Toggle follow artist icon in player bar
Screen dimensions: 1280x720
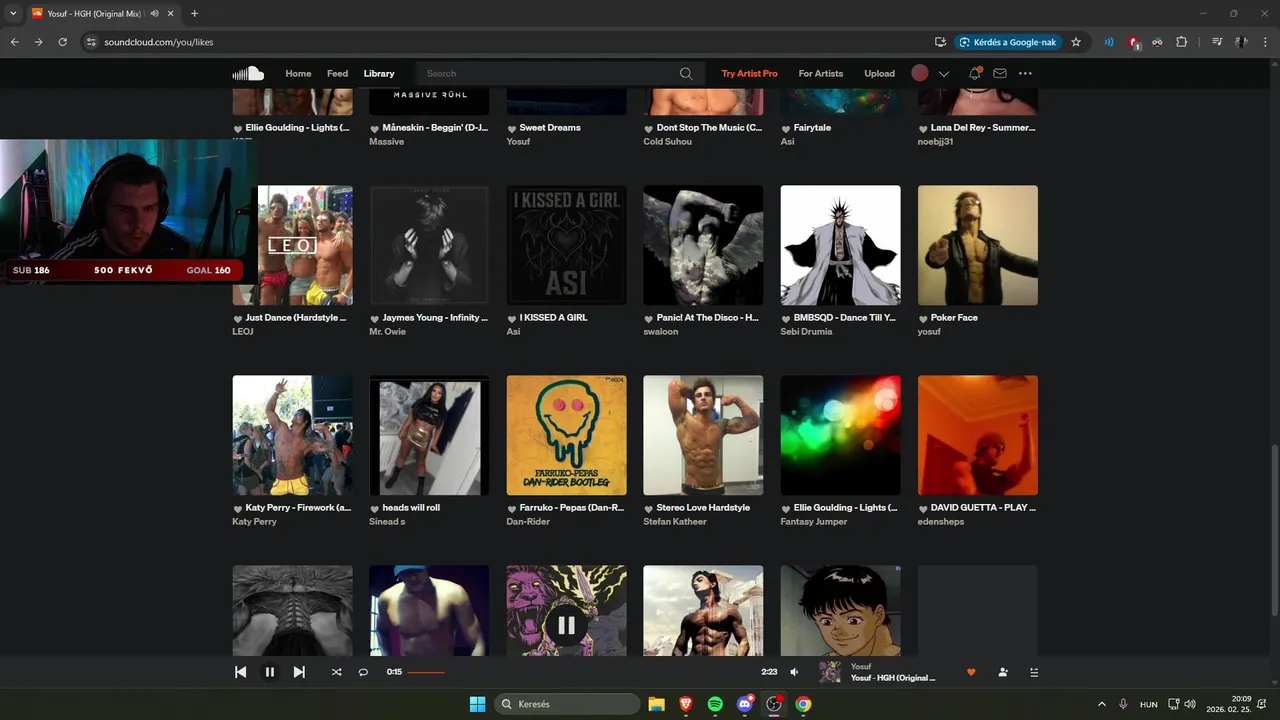pyautogui.click(x=1003, y=672)
